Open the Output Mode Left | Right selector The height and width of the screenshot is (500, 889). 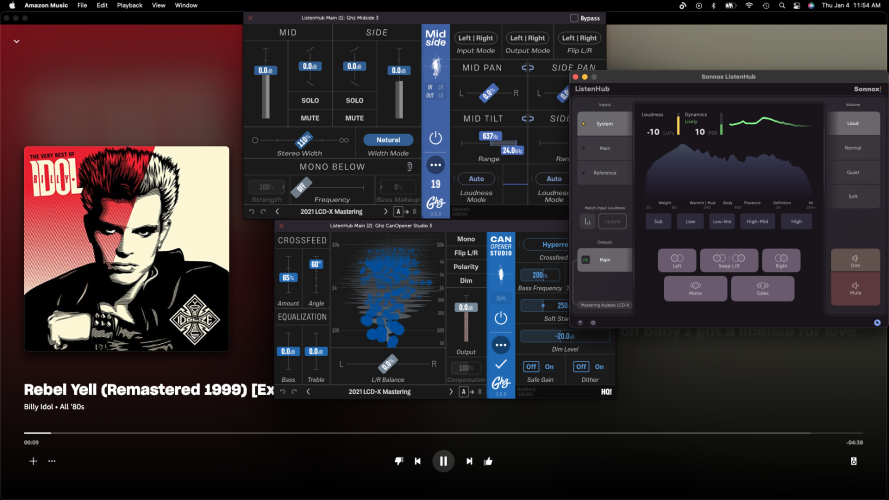click(x=527, y=38)
